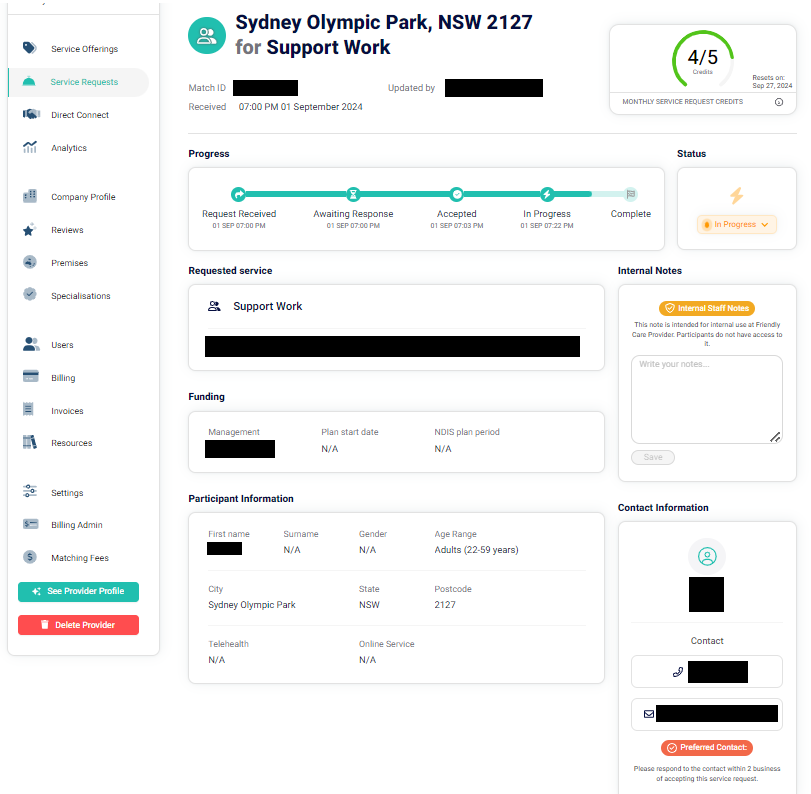
Task: Click the Preferred Contact badge
Action: (706, 747)
